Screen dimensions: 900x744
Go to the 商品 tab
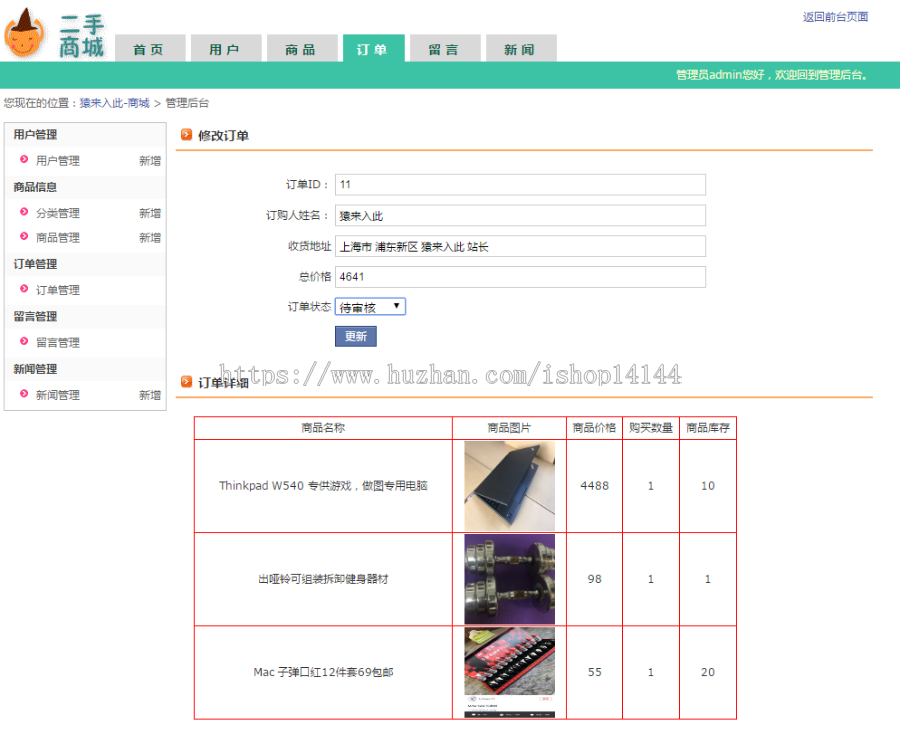coord(301,48)
